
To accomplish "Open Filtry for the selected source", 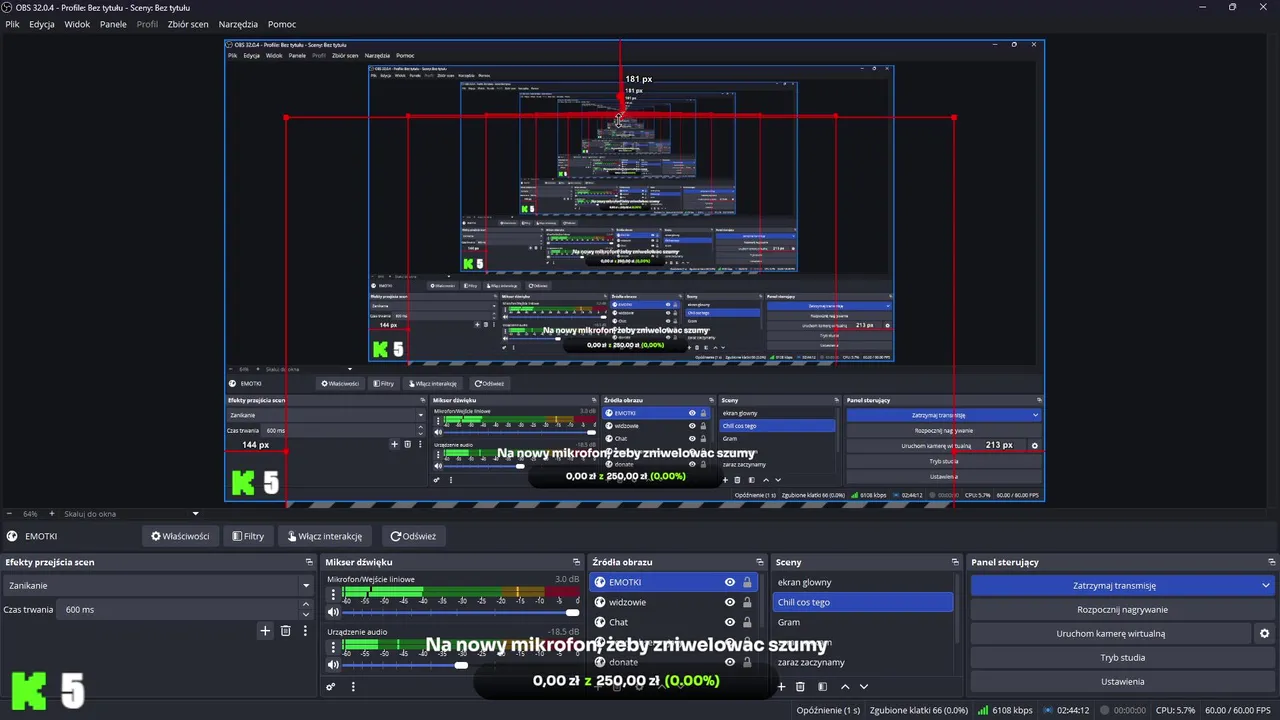I will tap(248, 536).
